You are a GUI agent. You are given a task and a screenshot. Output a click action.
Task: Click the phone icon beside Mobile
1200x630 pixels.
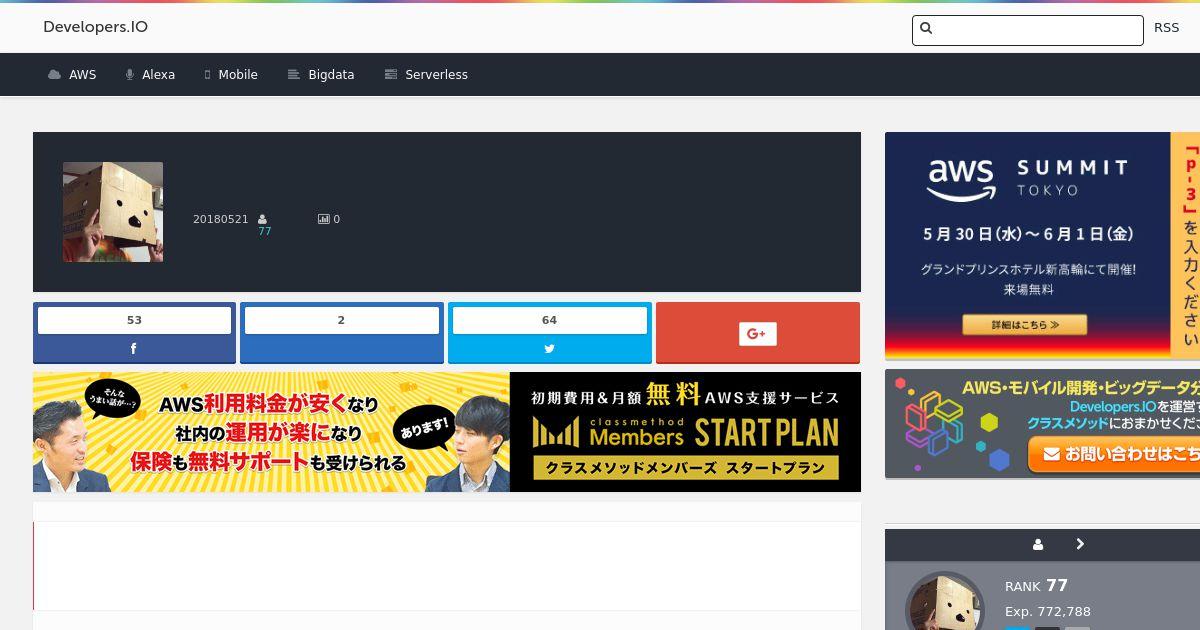[208, 75]
